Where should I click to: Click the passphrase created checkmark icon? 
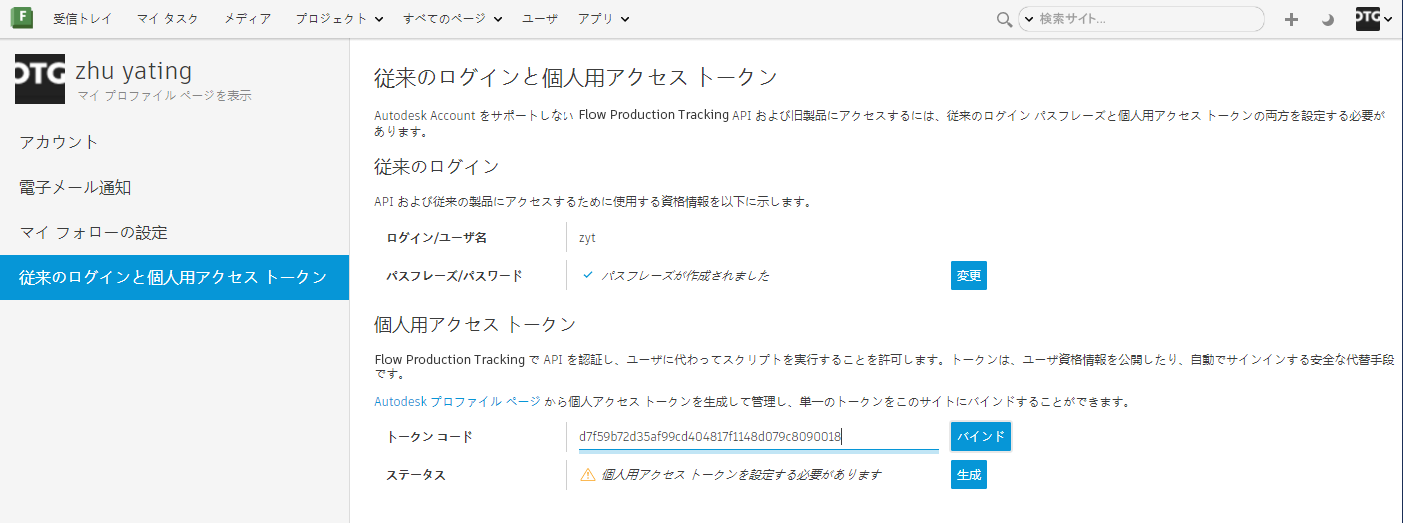pyautogui.click(x=588, y=275)
